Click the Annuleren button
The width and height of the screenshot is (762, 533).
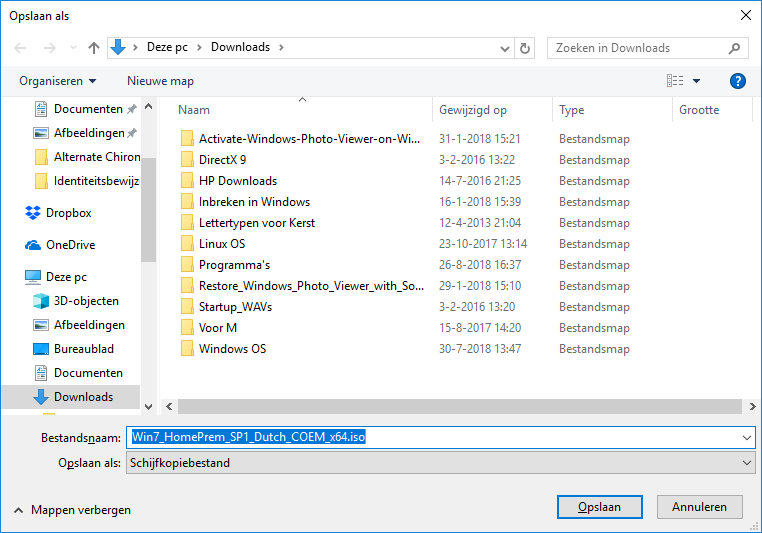click(x=699, y=507)
